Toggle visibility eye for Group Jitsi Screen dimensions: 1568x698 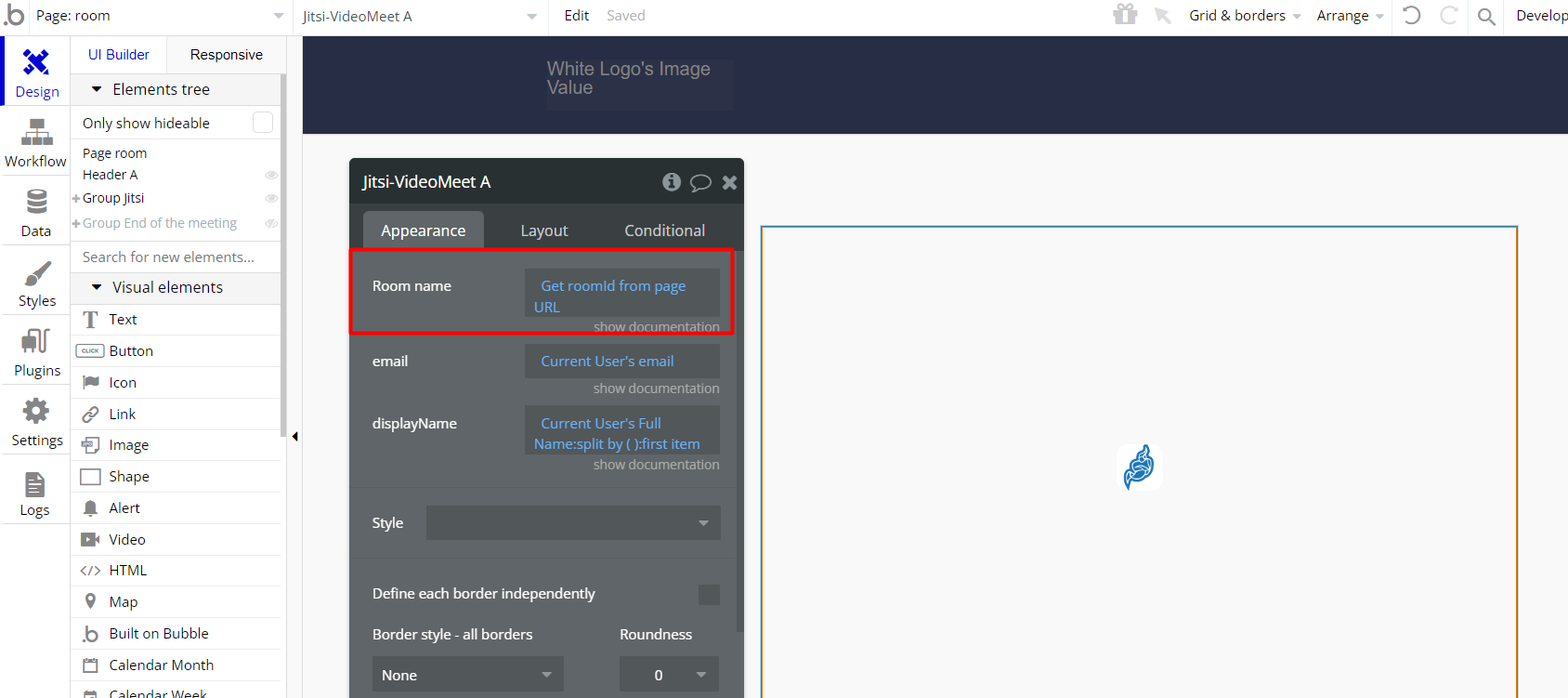click(271, 198)
